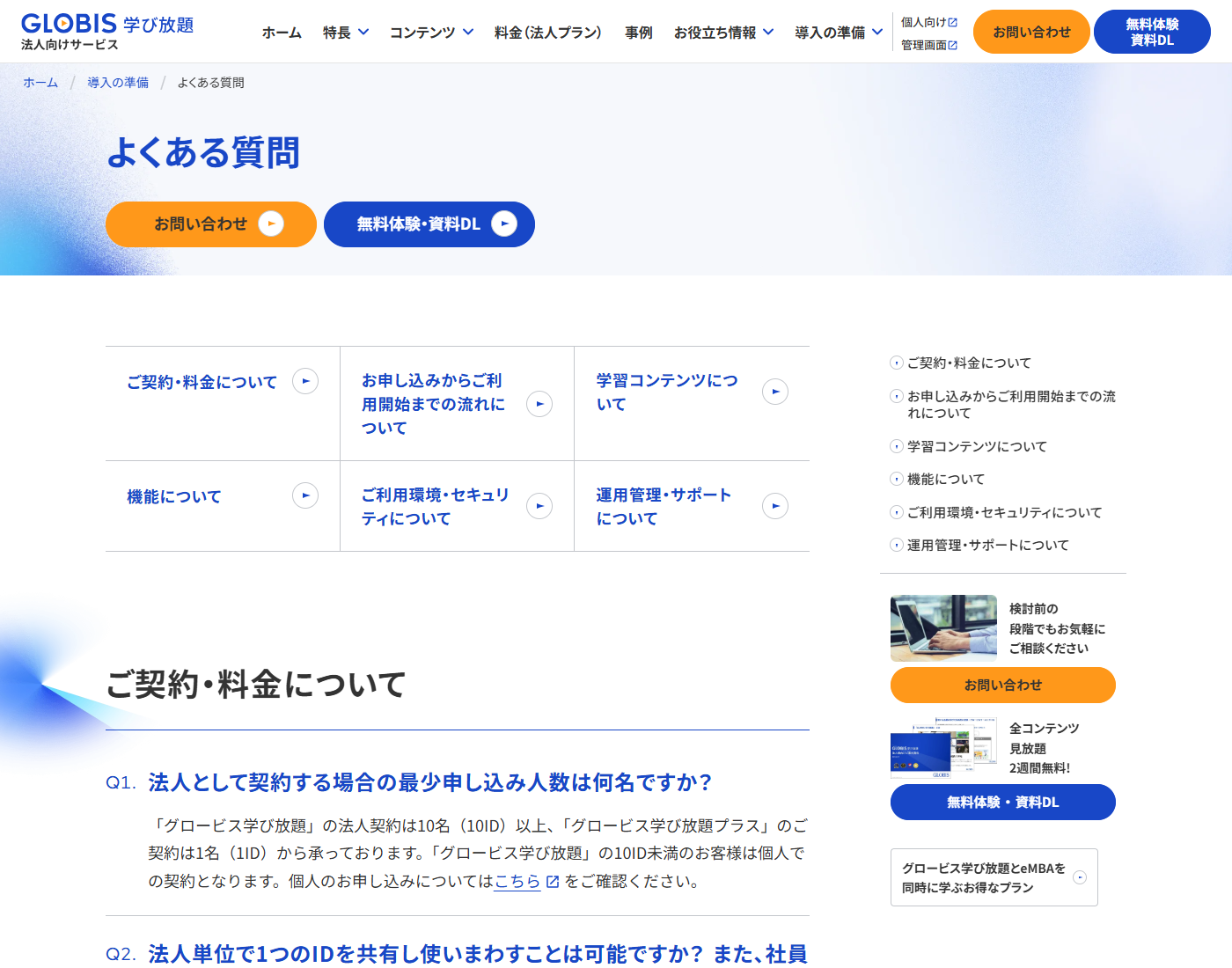Click the arrow icon on 学習コンテンツについて card
Viewport: 1232px width, 968px height.
click(x=775, y=392)
